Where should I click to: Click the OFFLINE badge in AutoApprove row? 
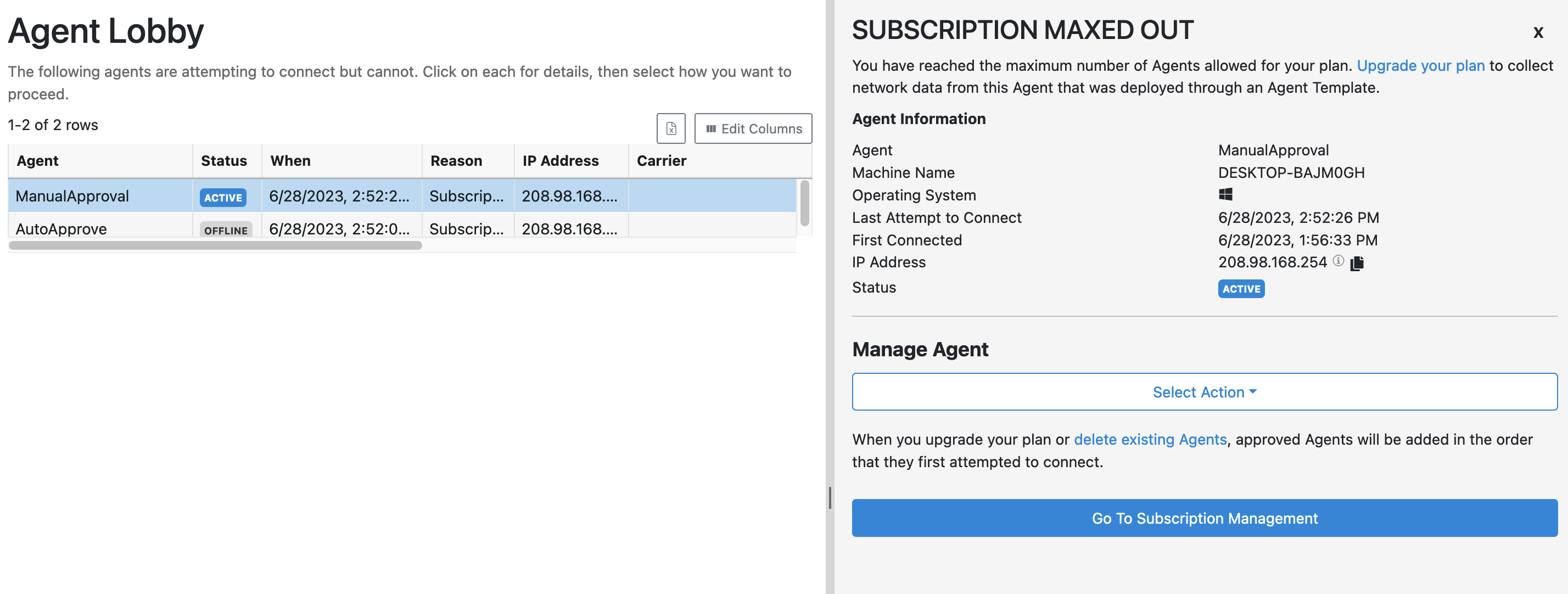point(226,230)
